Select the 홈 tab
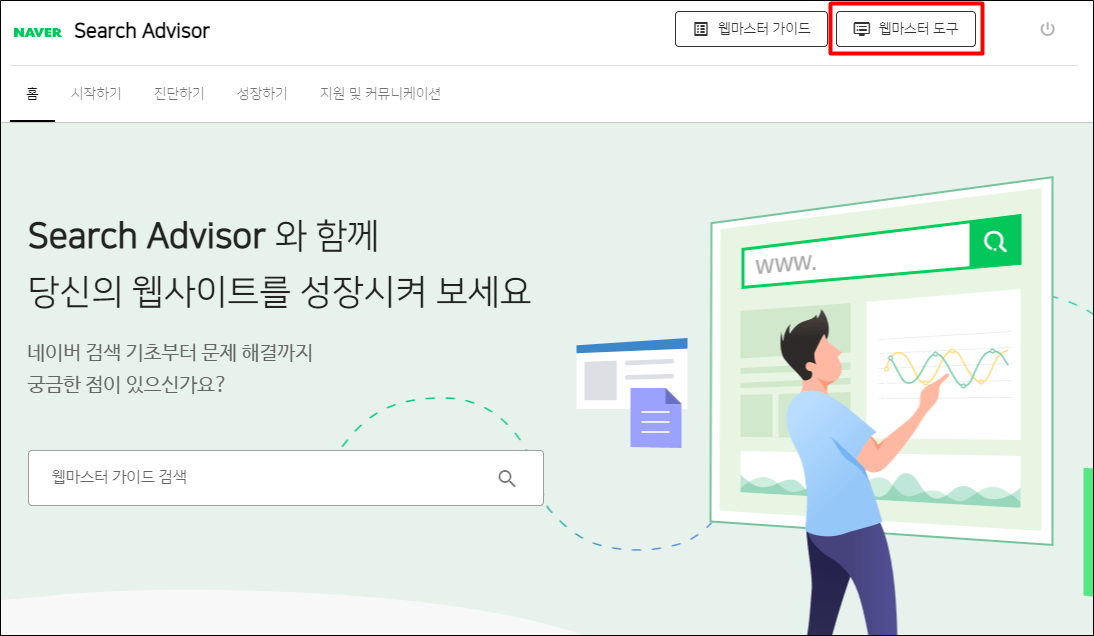This screenshot has width=1094, height=636. click(x=32, y=93)
